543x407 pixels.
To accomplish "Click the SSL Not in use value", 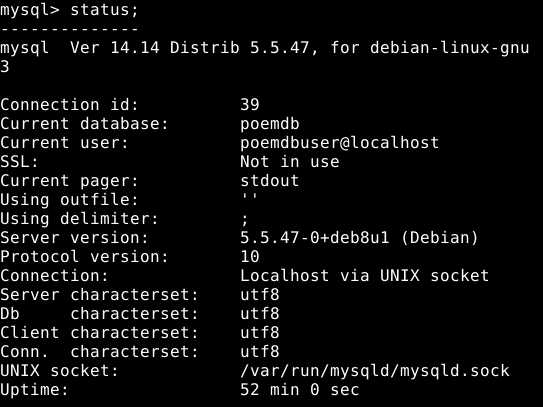I will 290,162.
